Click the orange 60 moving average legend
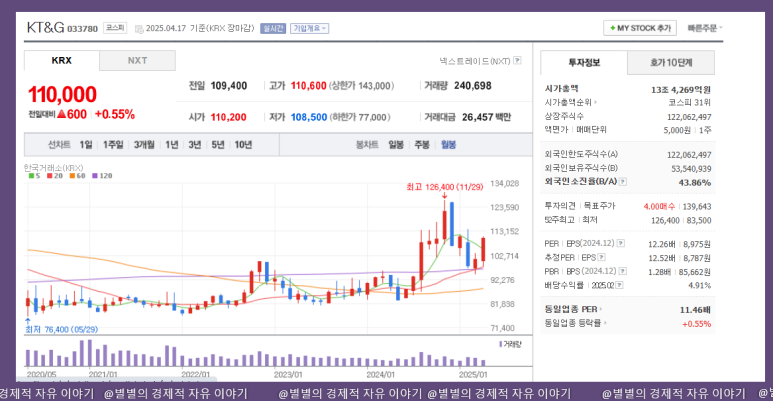This screenshot has height=401, width=773. (77, 176)
